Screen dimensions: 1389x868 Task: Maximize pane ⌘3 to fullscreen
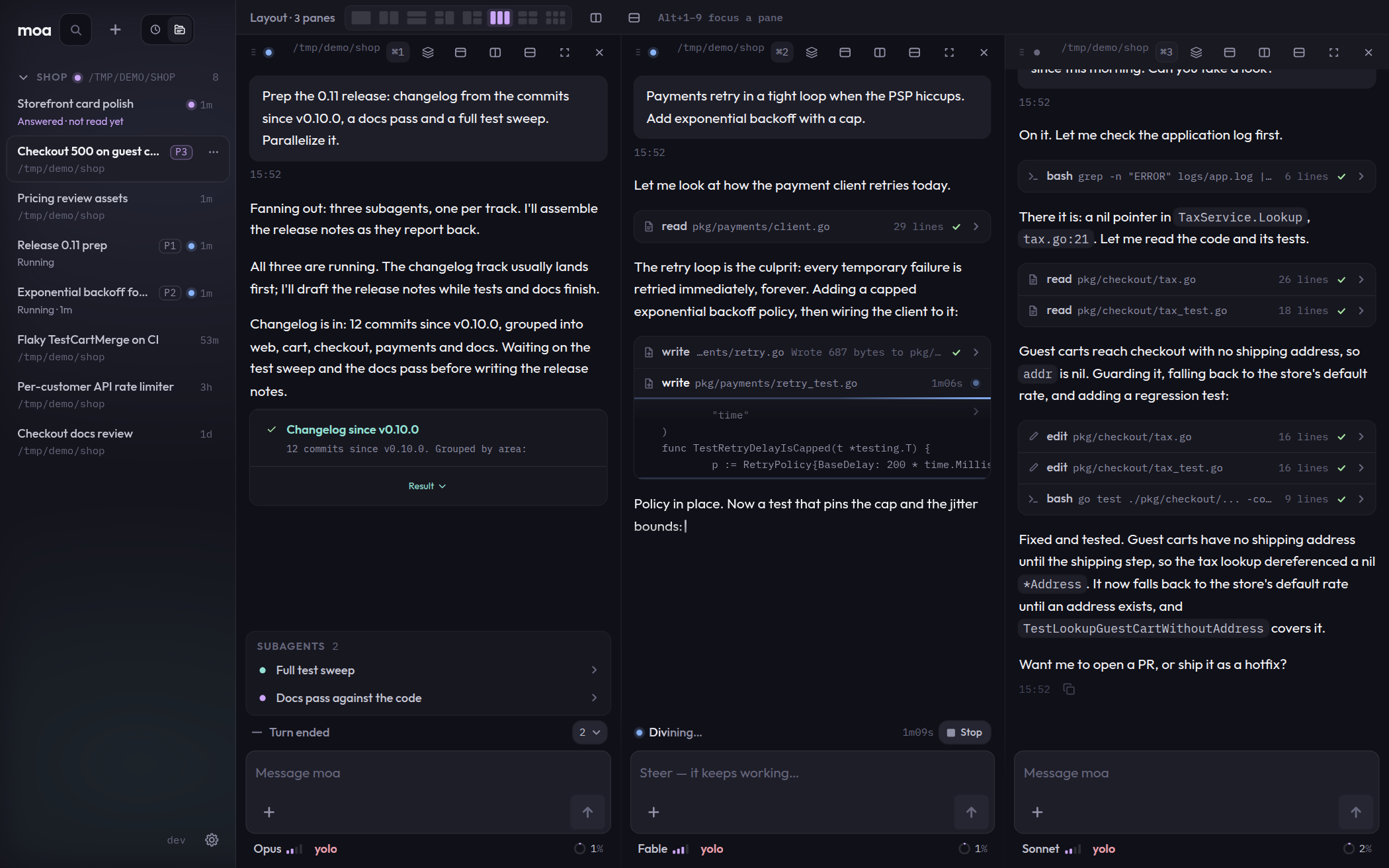(x=1333, y=52)
